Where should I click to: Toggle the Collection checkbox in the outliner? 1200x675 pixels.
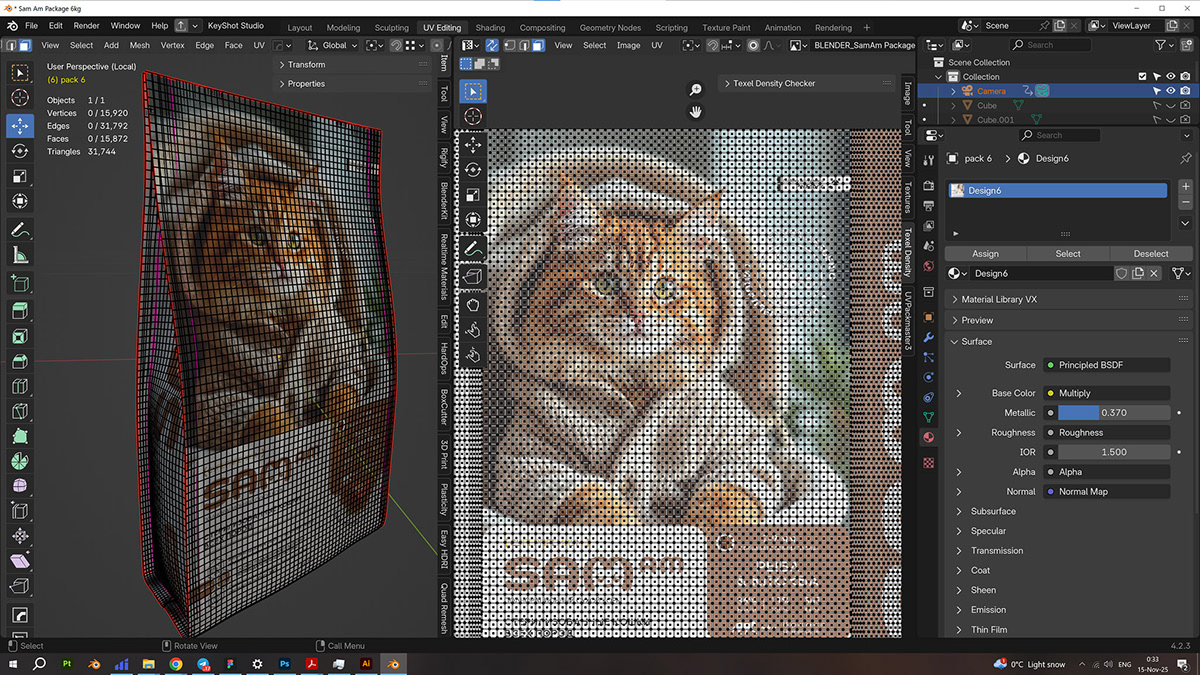[1143, 76]
